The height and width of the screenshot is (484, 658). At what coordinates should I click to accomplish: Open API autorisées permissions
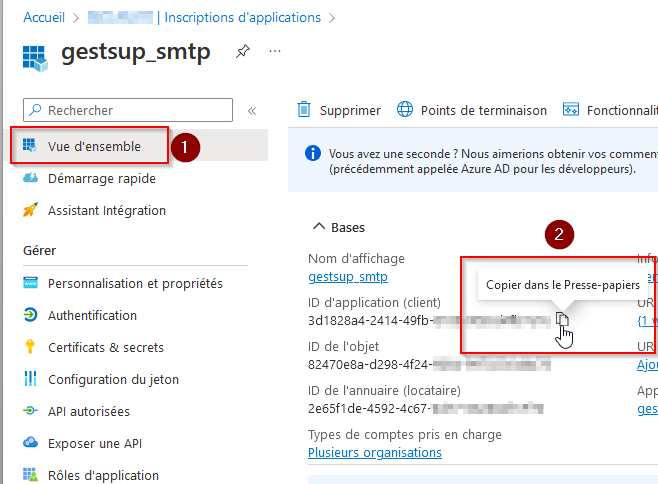(x=89, y=411)
